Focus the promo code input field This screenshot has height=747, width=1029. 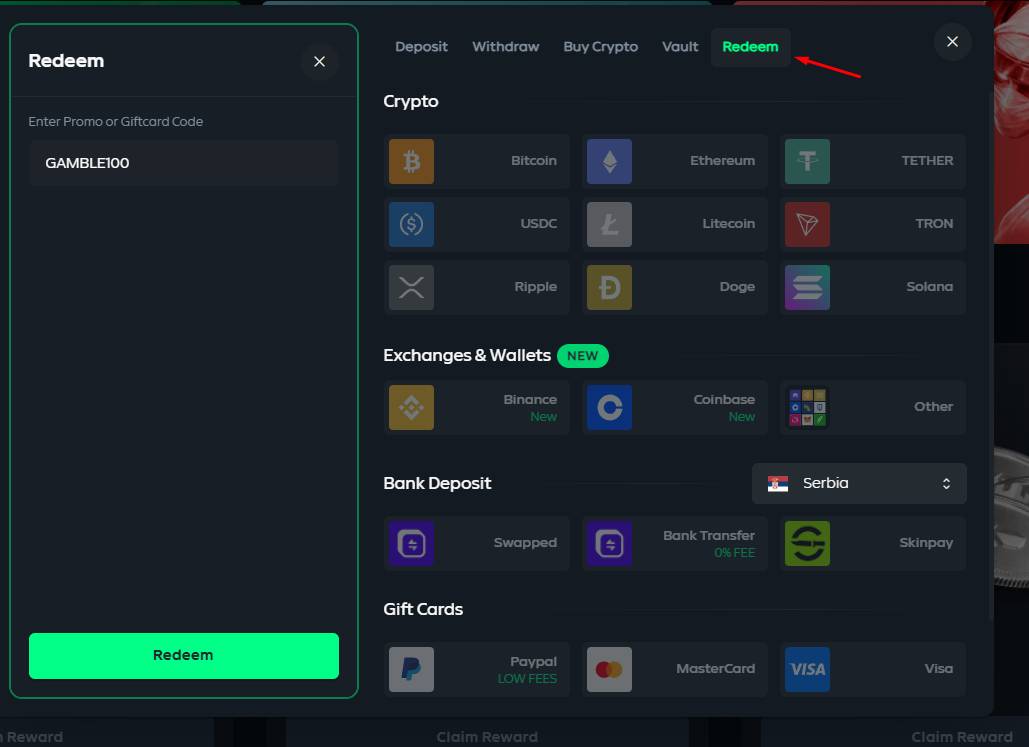pos(184,163)
